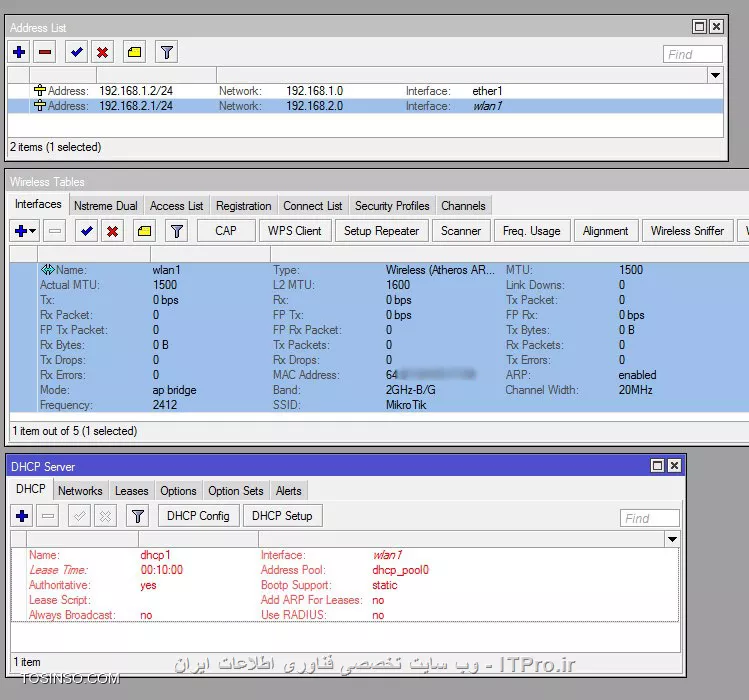This screenshot has width=749, height=700.
Task: Select wlan1 interface row icon in Wireless Tables
Action: point(47,270)
